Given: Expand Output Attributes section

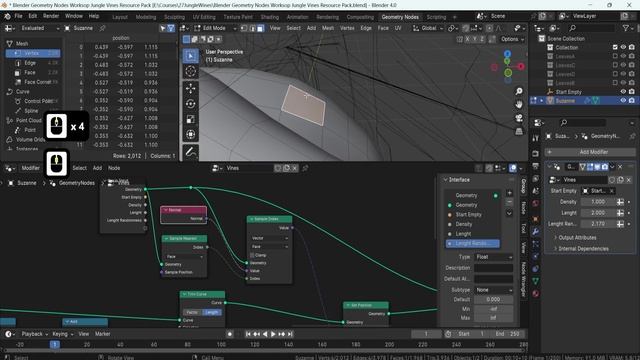Looking at the screenshot, I should (577, 238).
